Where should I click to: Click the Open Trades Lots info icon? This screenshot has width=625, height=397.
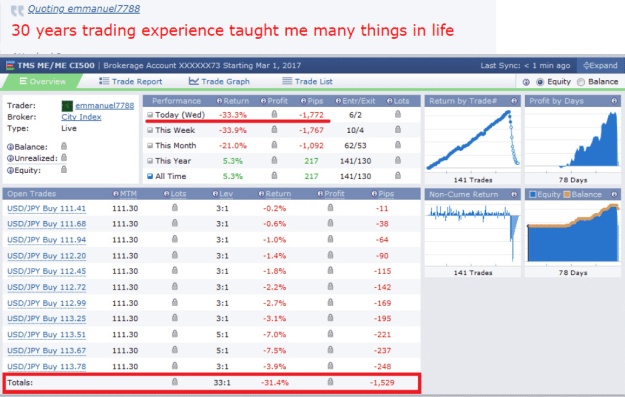pos(167,194)
